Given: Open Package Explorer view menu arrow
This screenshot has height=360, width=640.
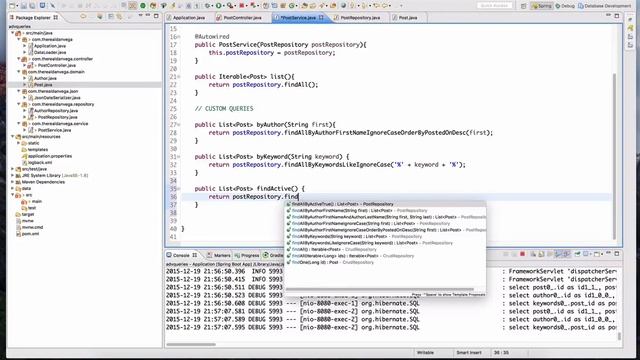Looking at the screenshot, I should 140,16.
